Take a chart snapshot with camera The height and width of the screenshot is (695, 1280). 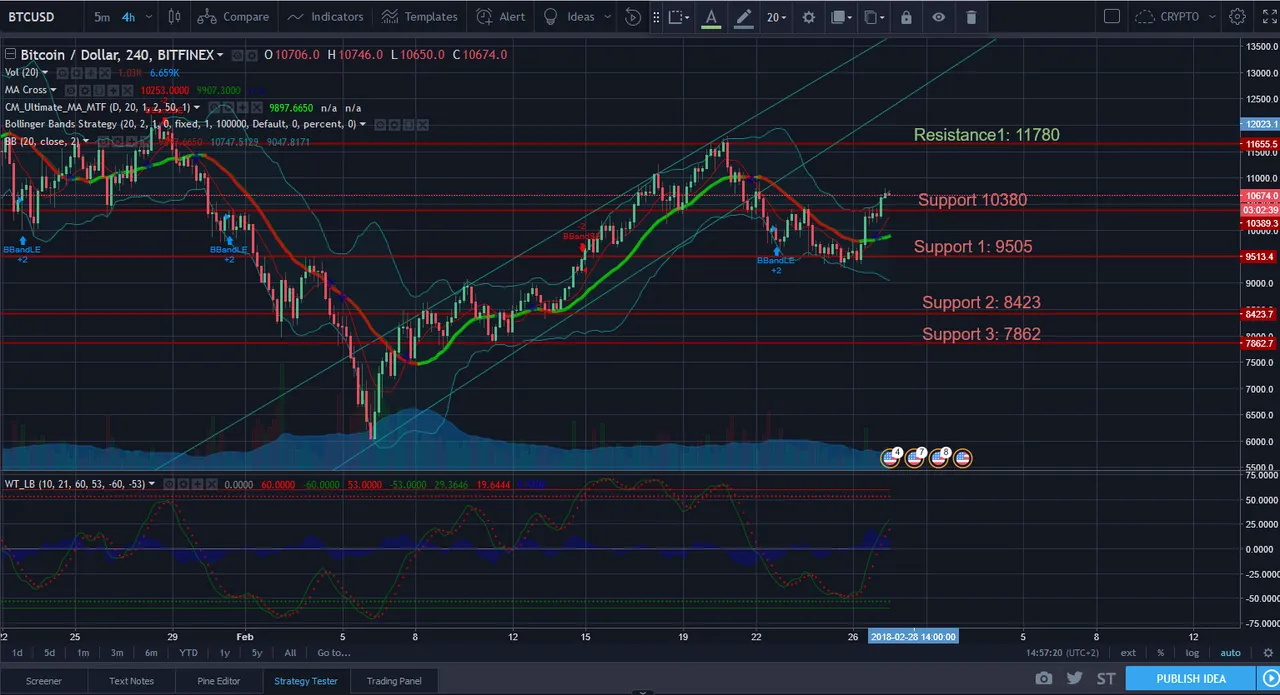point(1043,679)
